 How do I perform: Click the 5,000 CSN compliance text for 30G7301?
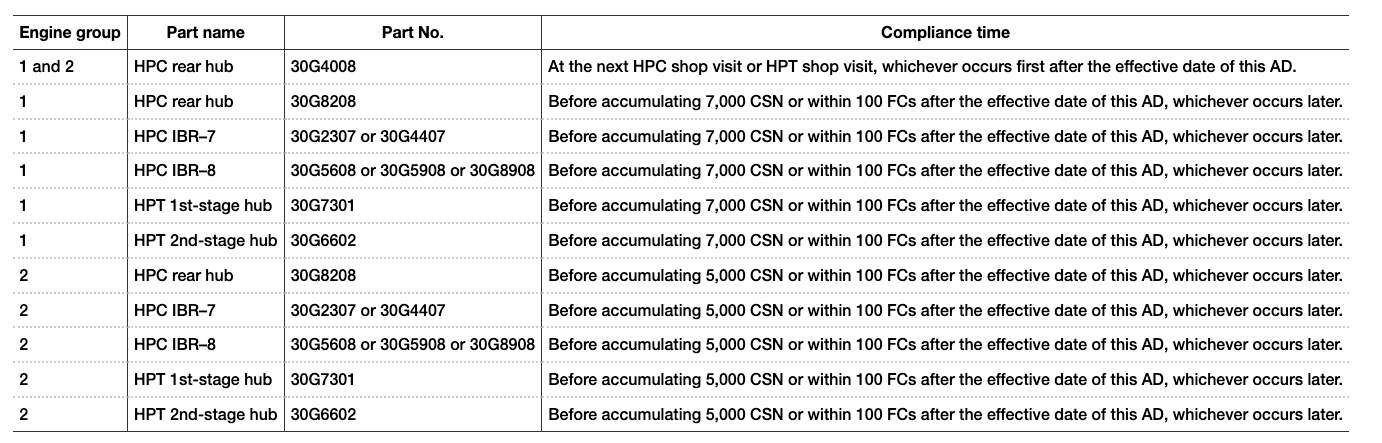(x=944, y=380)
